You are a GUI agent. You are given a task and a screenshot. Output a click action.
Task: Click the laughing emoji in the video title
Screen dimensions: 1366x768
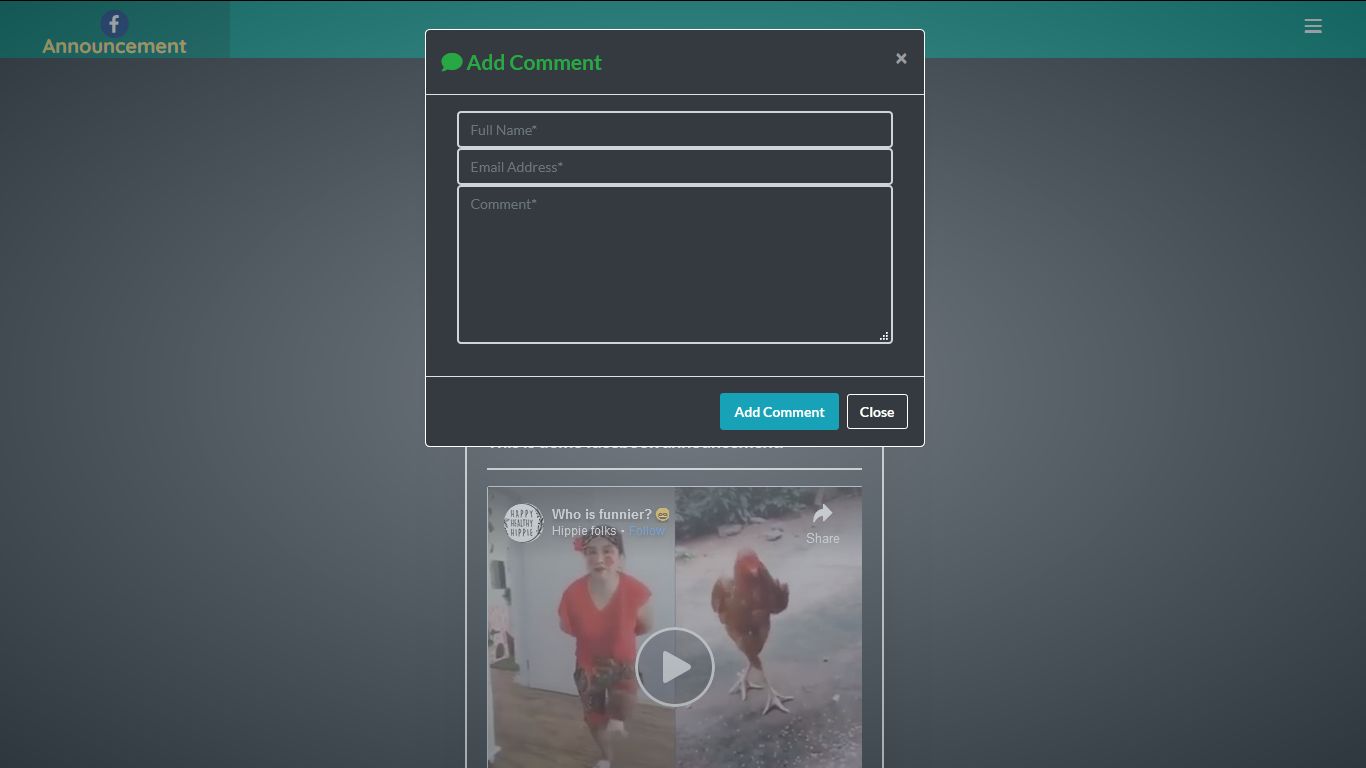pyautogui.click(x=662, y=514)
